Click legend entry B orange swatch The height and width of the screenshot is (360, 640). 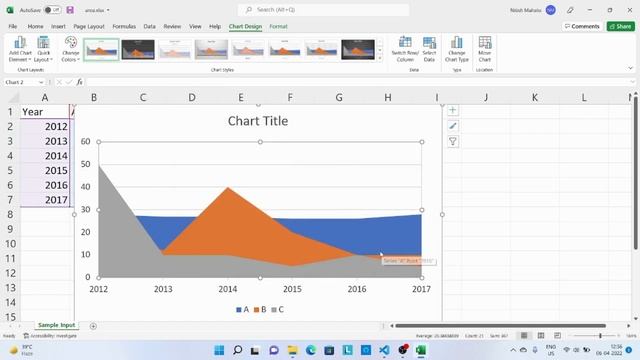256,310
